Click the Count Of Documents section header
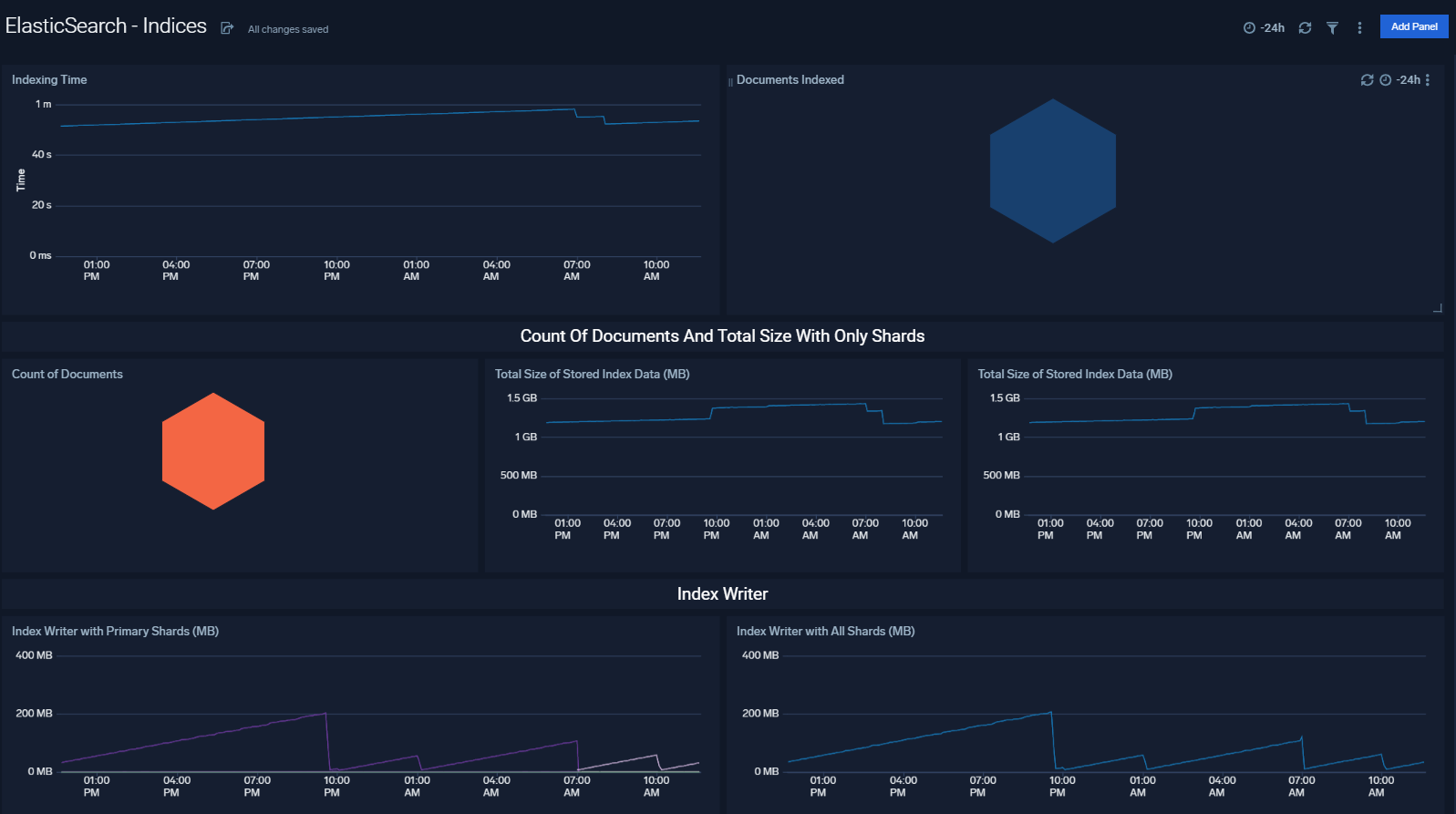The height and width of the screenshot is (814, 1456). 722,336
